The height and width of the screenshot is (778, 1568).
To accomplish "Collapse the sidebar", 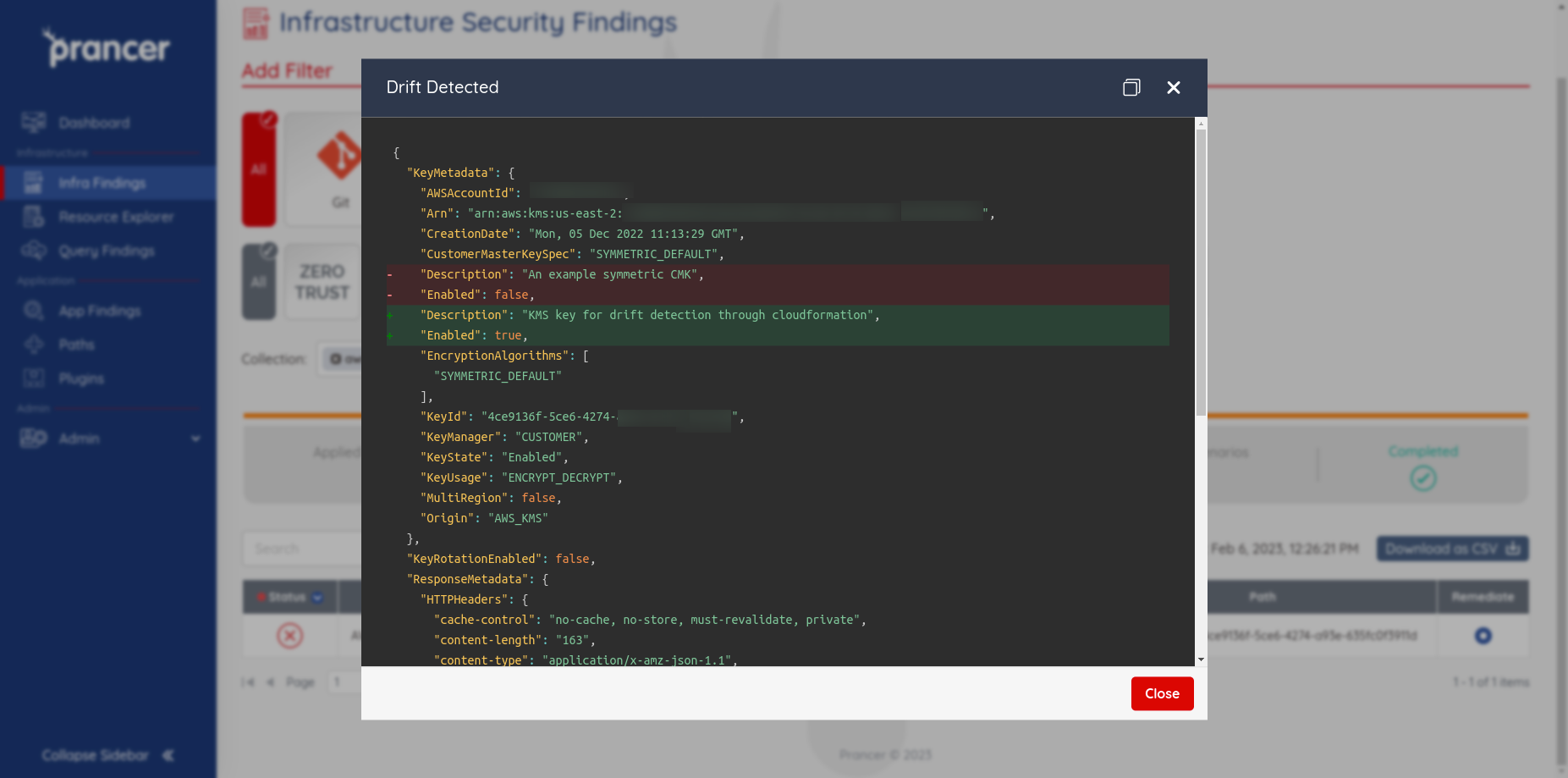I will click(107, 755).
